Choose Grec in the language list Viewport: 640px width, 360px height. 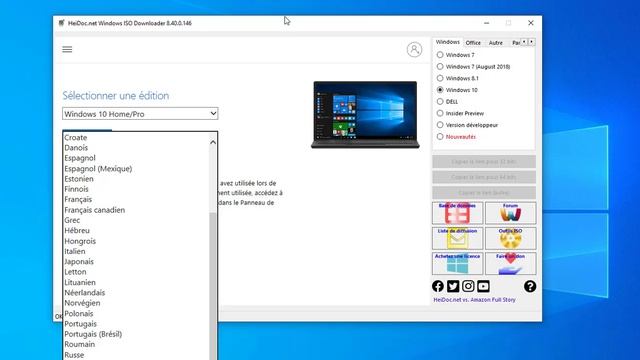[136, 220]
